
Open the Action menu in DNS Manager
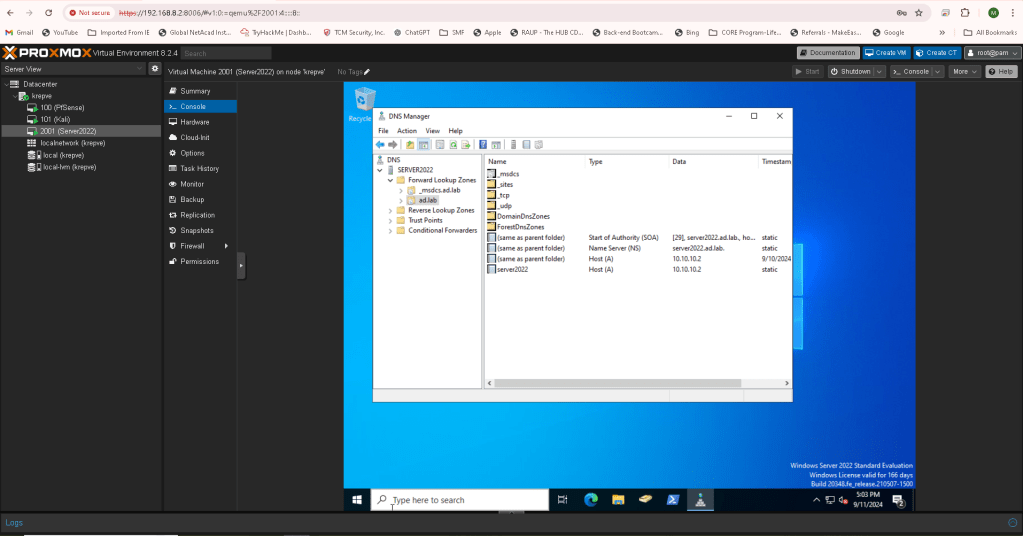pos(406,131)
